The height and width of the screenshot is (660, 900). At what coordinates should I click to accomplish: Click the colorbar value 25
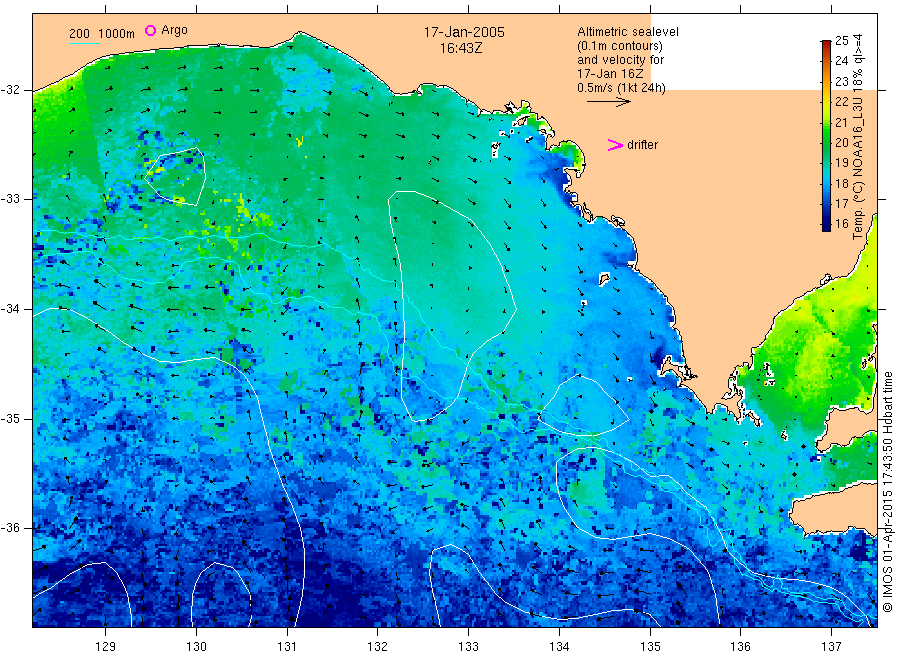pos(841,41)
